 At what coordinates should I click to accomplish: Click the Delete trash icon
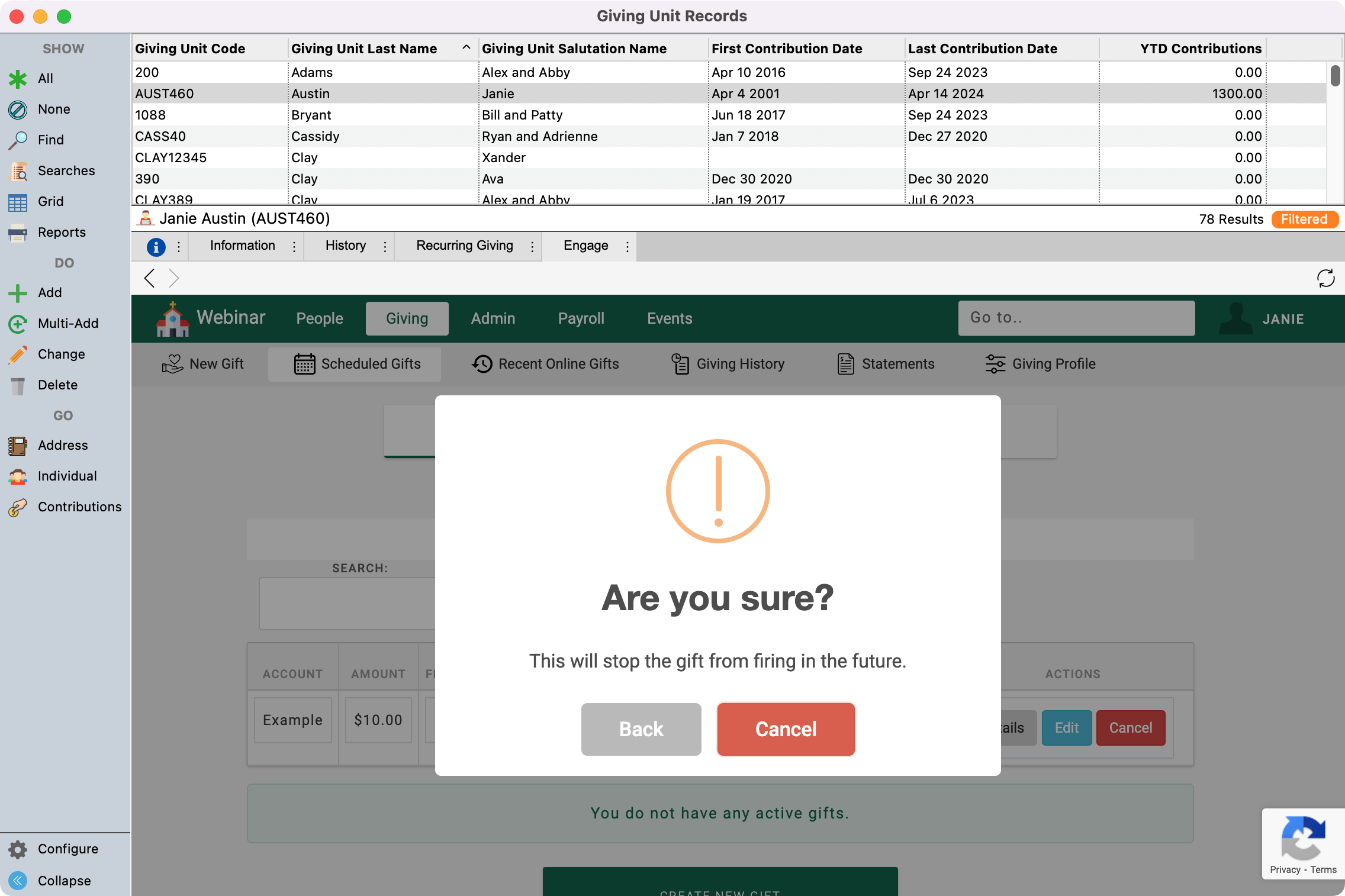coord(18,385)
